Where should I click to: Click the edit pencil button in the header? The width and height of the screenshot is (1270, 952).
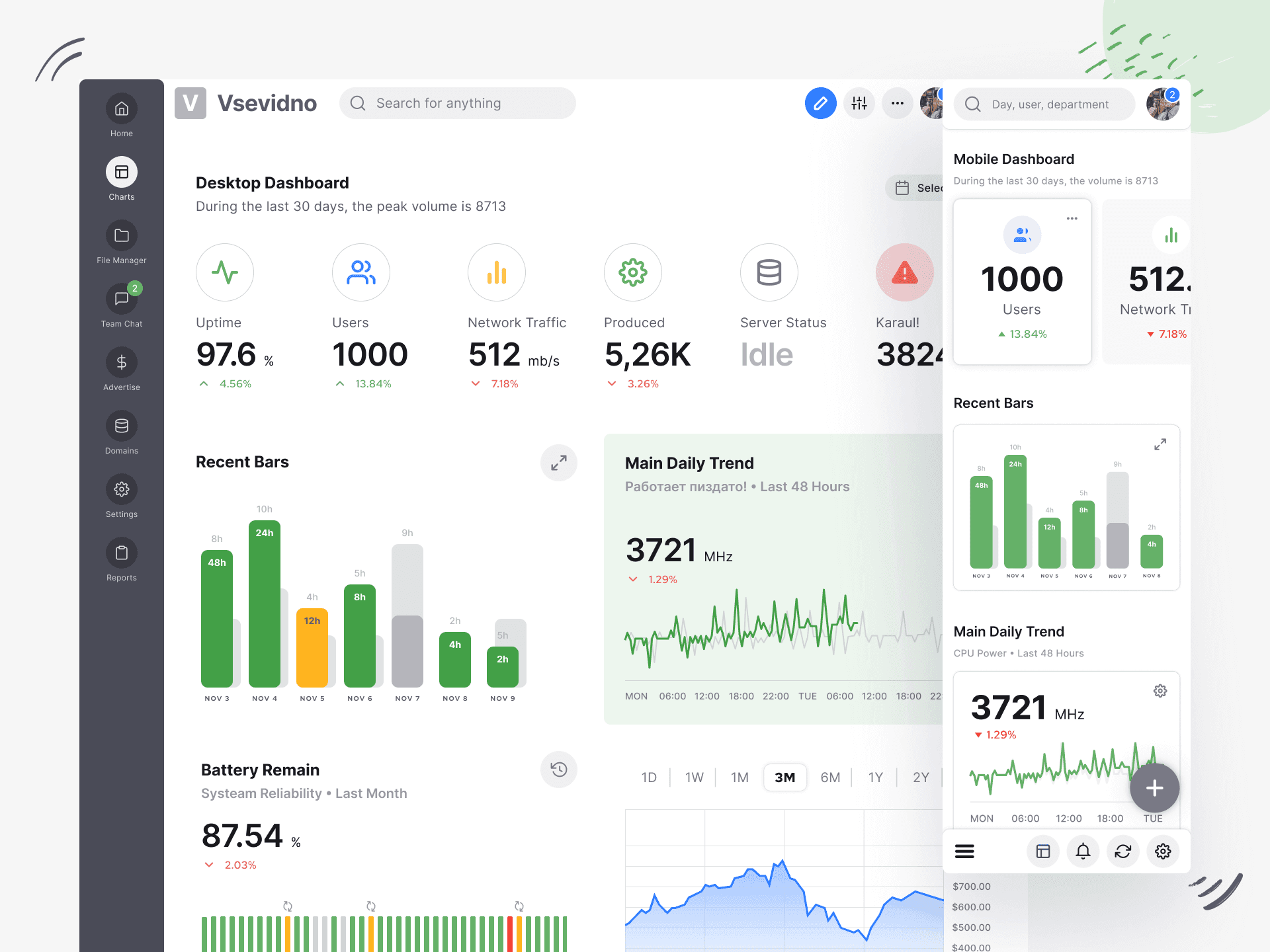(820, 103)
